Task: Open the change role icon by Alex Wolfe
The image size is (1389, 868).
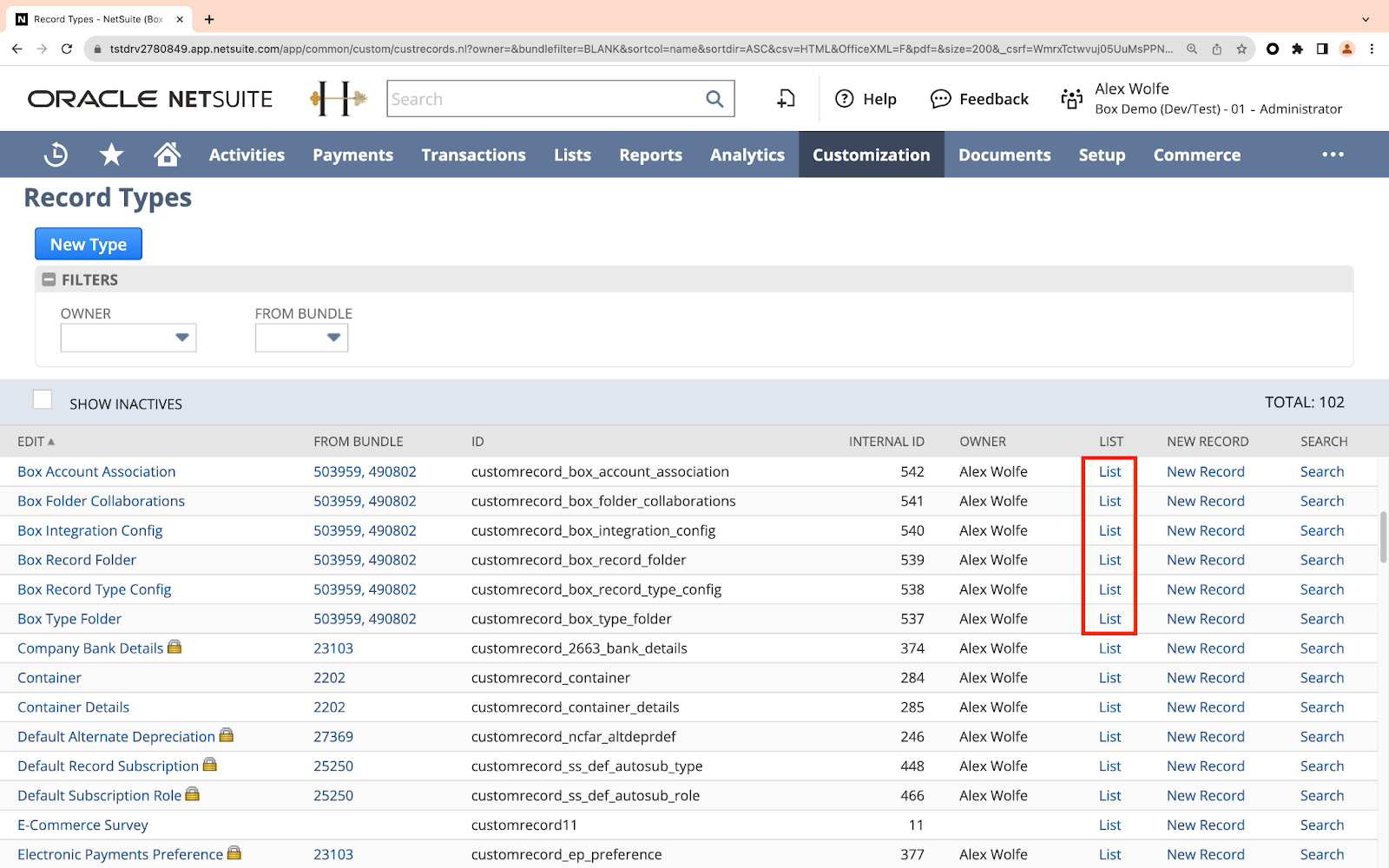Action: point(1072,99)
